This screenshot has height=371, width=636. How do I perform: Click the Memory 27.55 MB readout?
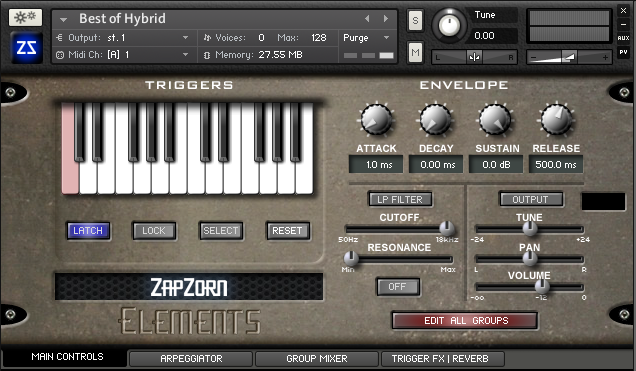(x=280, y=55)
